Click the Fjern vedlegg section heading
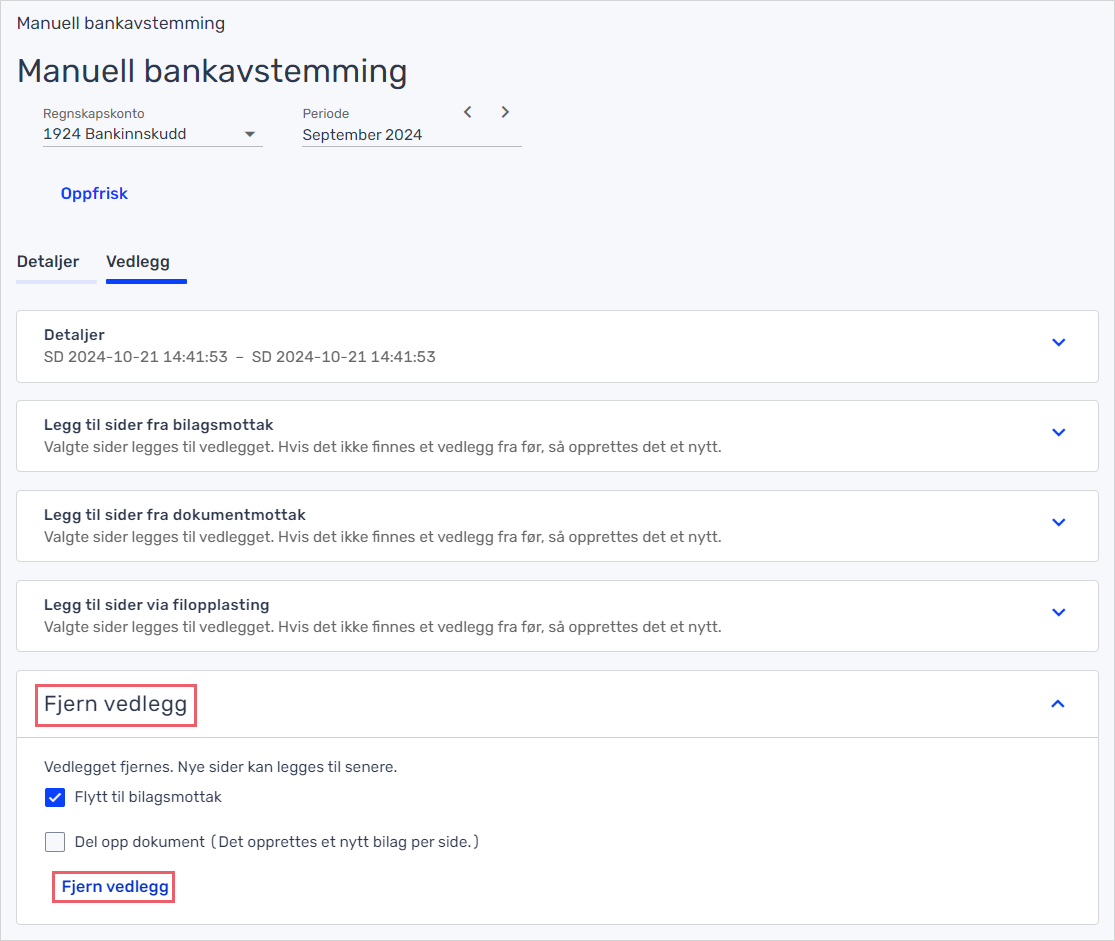This screenshot has height=941, width=1115. click(116, 705)
